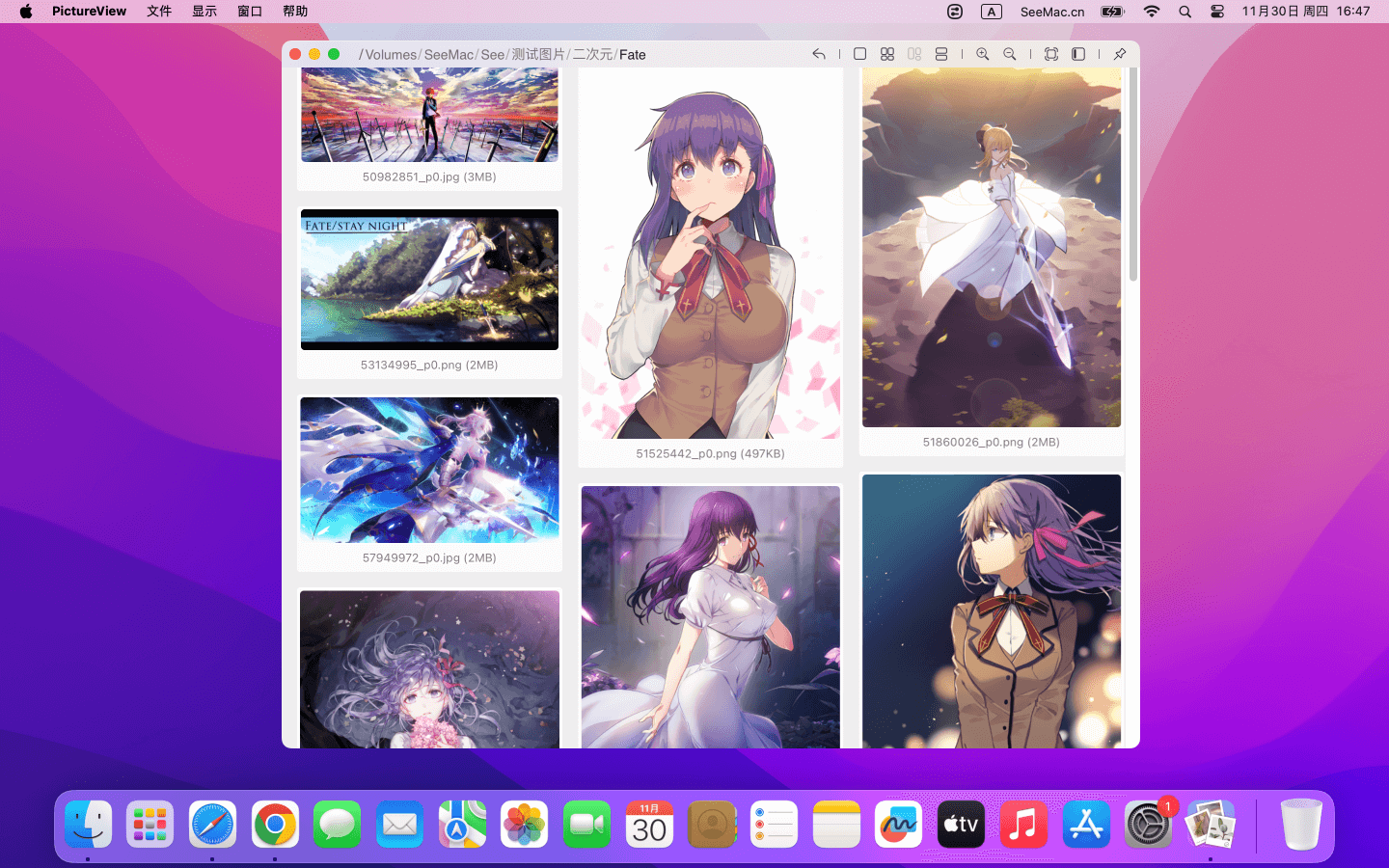The image size is (1389, 868).
Task: Click 测试图片 in the path bar
Action: click(538, 55)
